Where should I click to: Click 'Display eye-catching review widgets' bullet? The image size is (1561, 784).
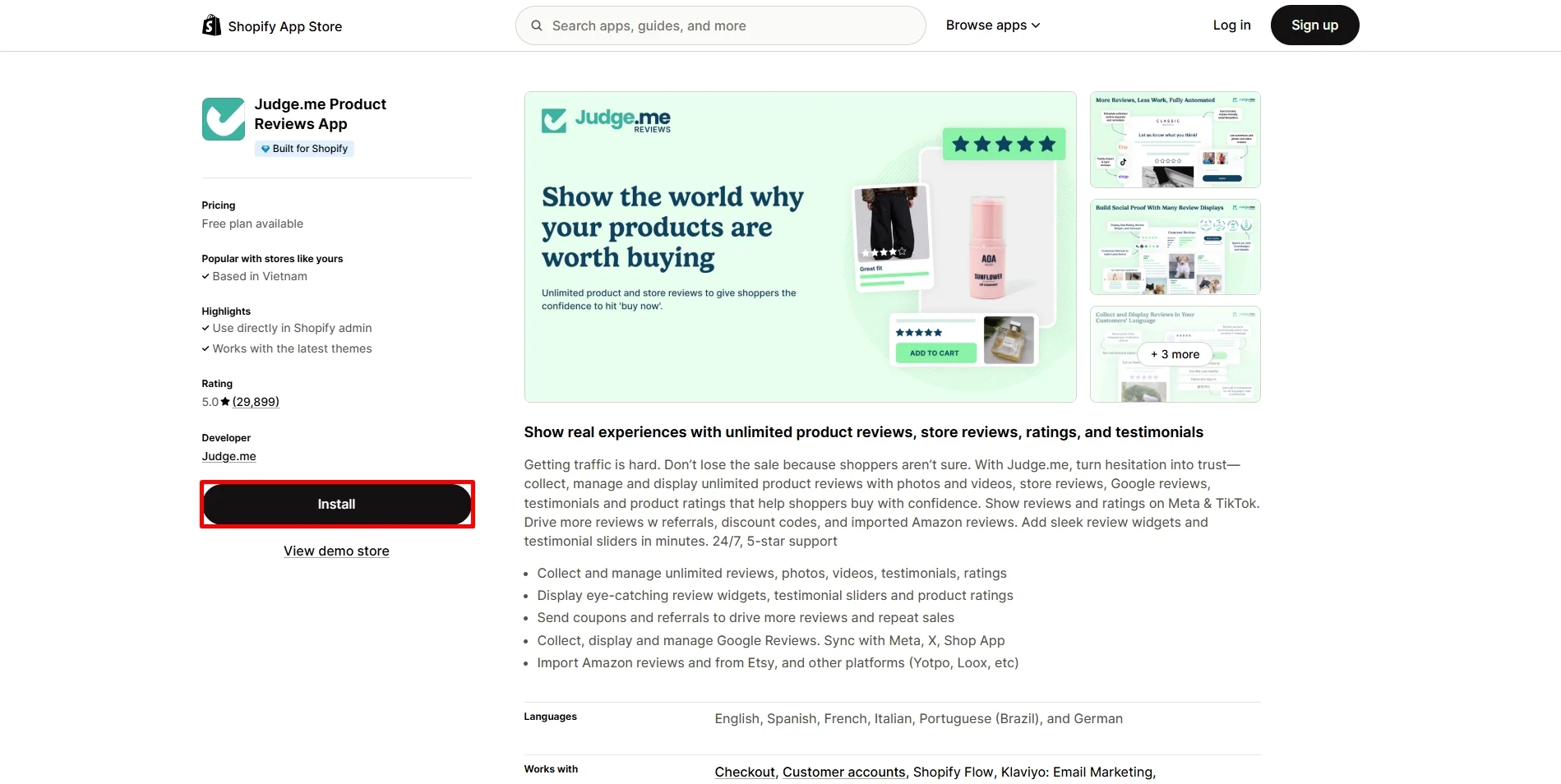tap(775, 596)
